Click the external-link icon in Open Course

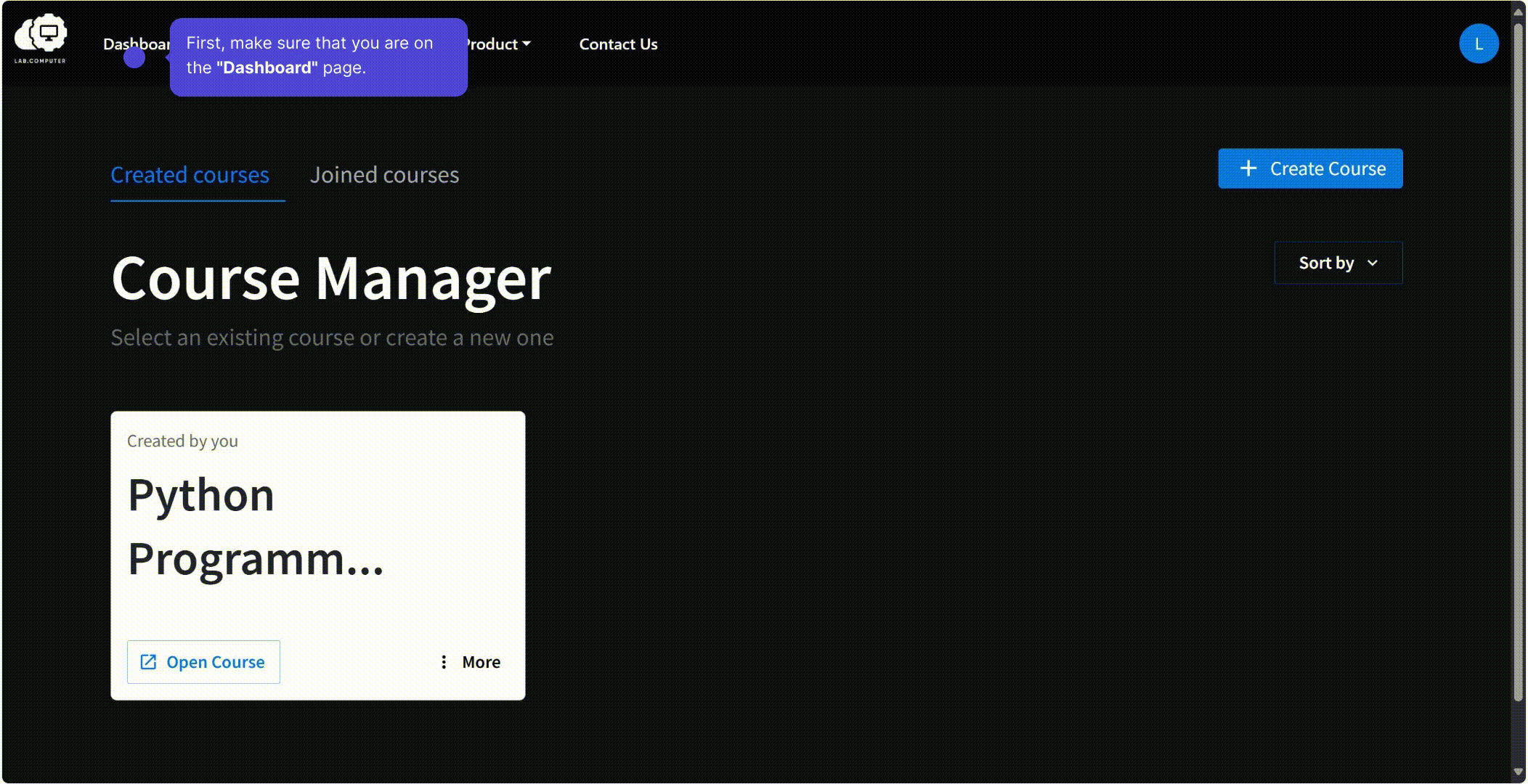[x=148, y=662]
